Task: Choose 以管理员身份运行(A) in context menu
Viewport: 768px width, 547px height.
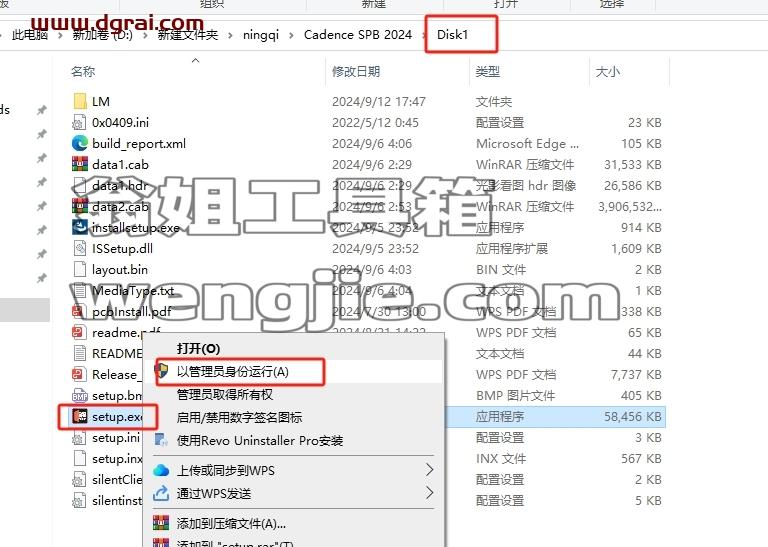Action: pos(233,372)
